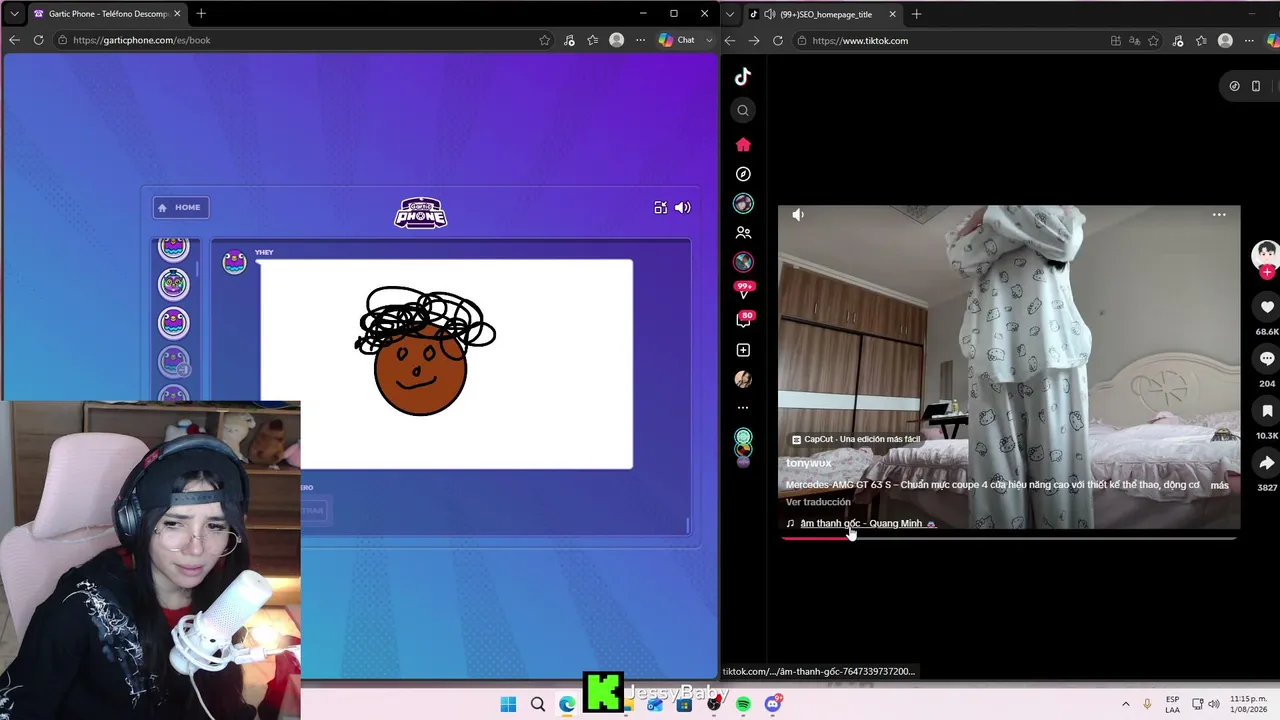Open Copilot Chat in Gartic browser window
The width and height of the screenshot is (1280, 720).
coord(677,40)
